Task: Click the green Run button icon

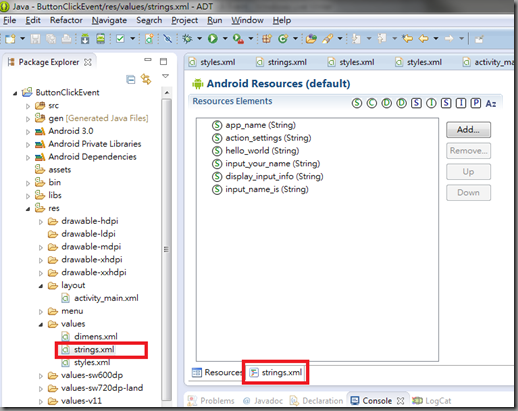Action: (213, 39)
